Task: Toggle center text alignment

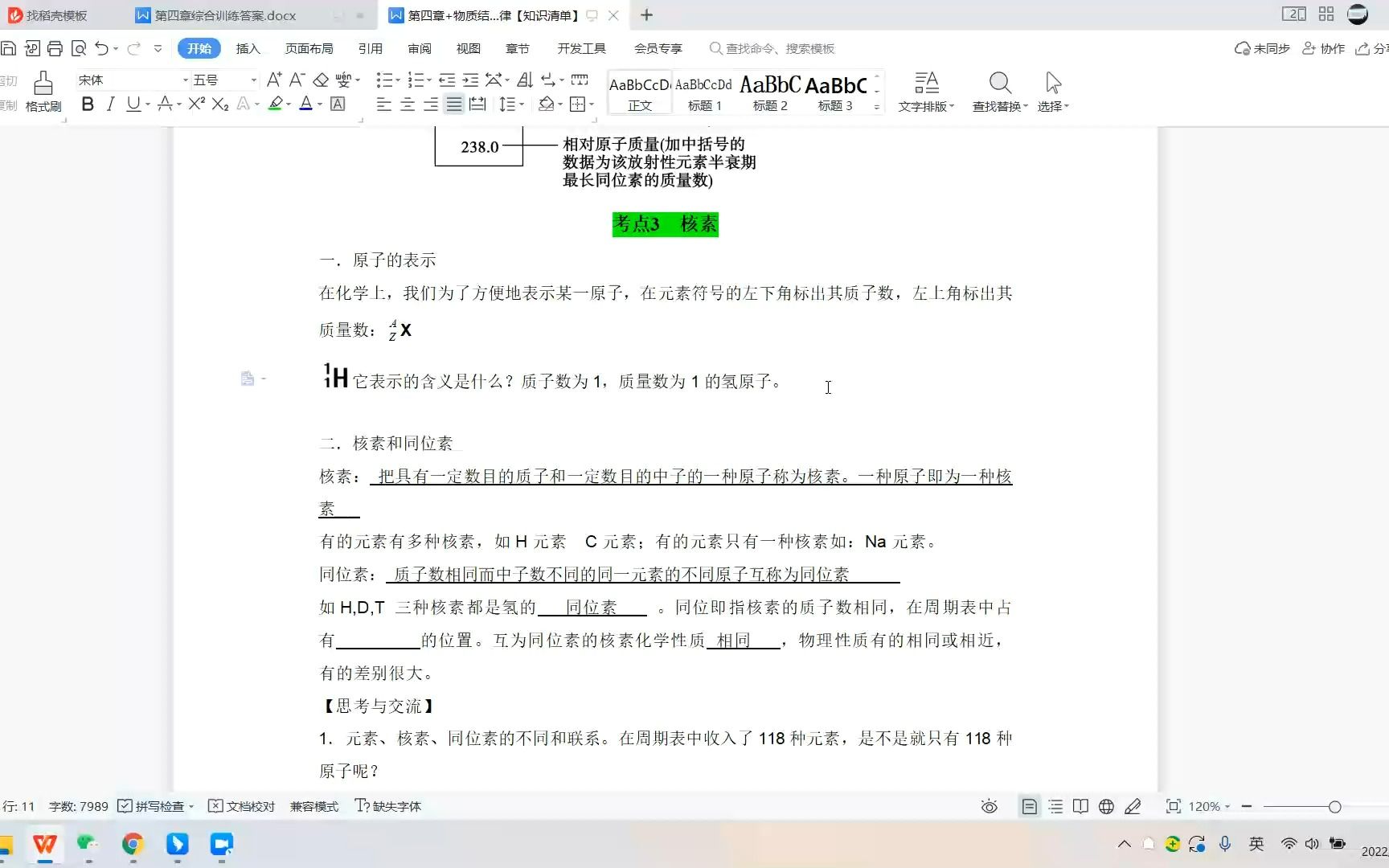Action: click(x=408, y=104)
